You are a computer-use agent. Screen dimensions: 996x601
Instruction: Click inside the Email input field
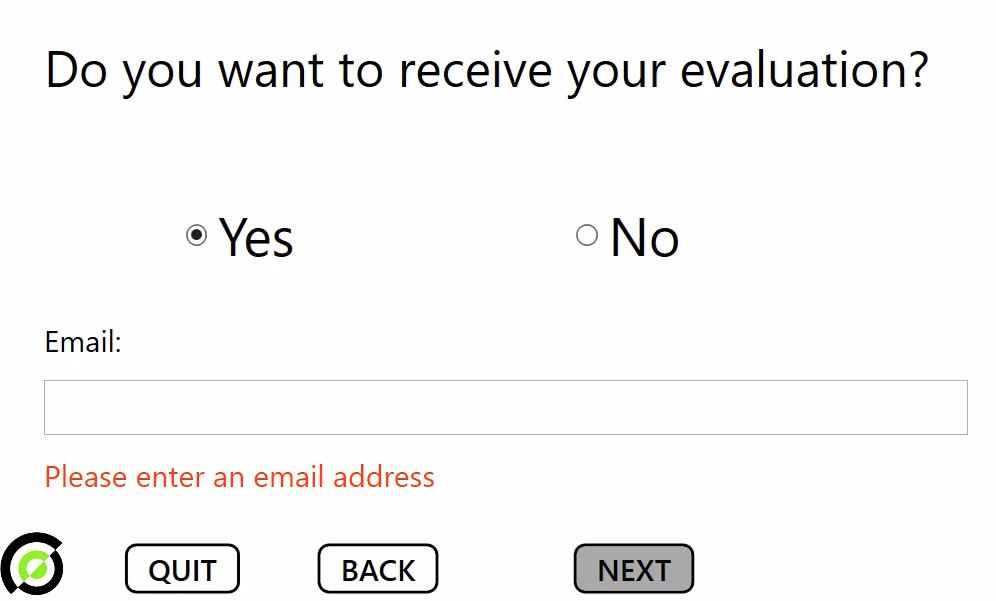point(506,407)
